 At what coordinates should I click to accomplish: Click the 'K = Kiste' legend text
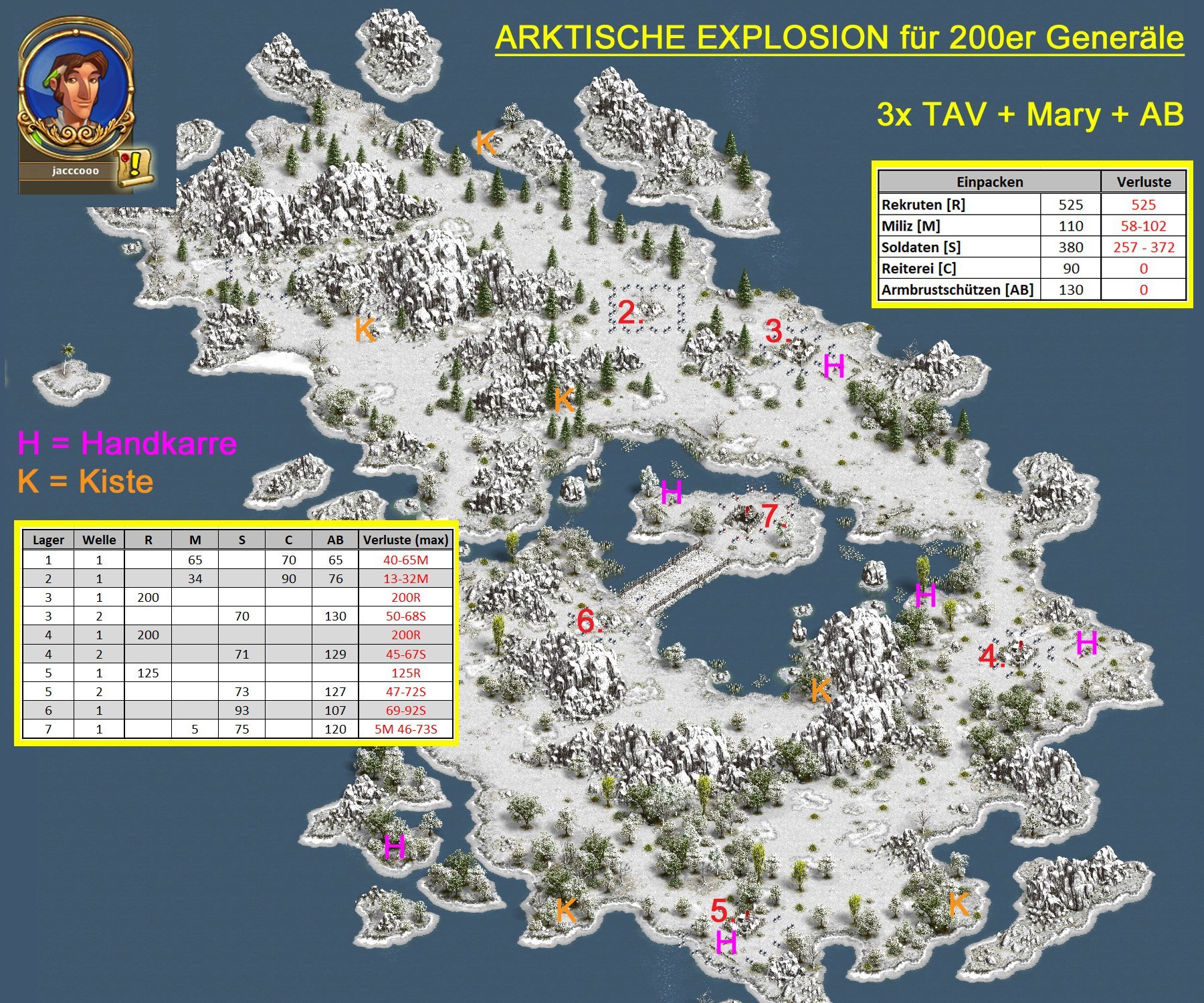[86, 481]
